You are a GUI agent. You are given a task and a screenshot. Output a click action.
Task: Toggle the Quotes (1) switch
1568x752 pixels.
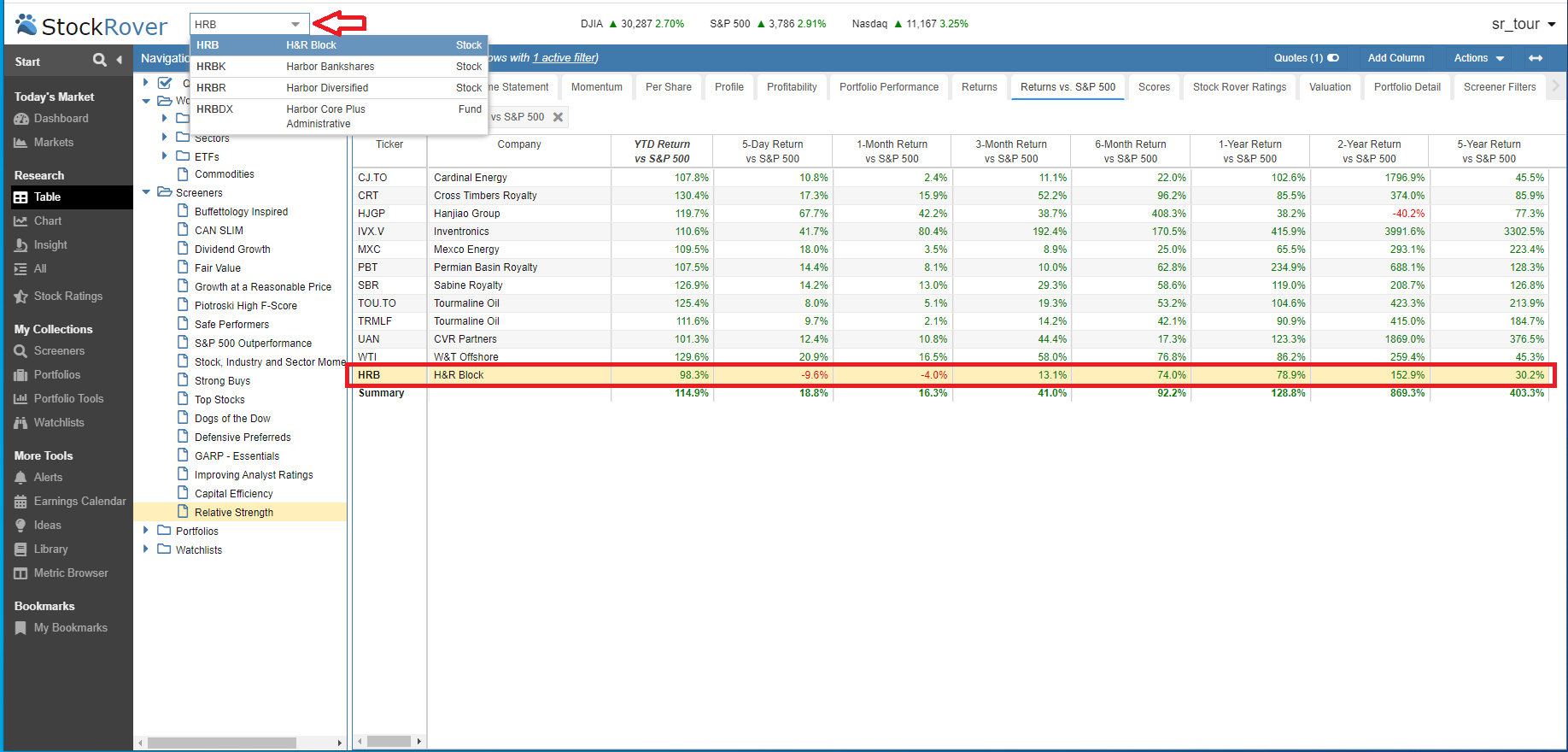click(x=1333, y=58)
